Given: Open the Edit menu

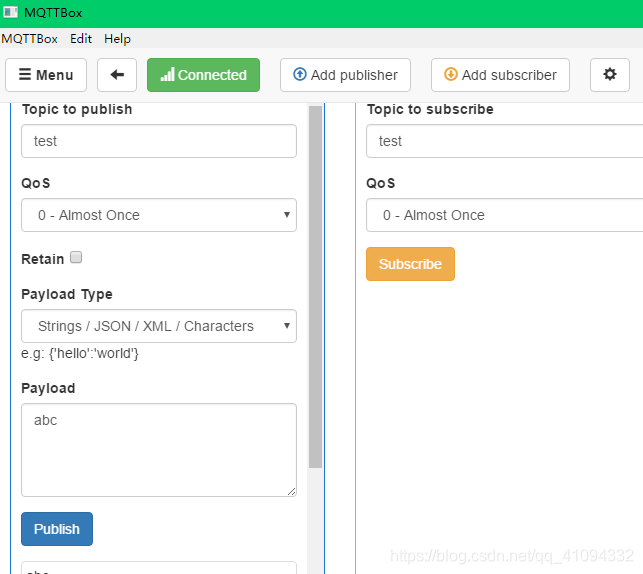Looking at the screenshot, I should pos(81,39).
